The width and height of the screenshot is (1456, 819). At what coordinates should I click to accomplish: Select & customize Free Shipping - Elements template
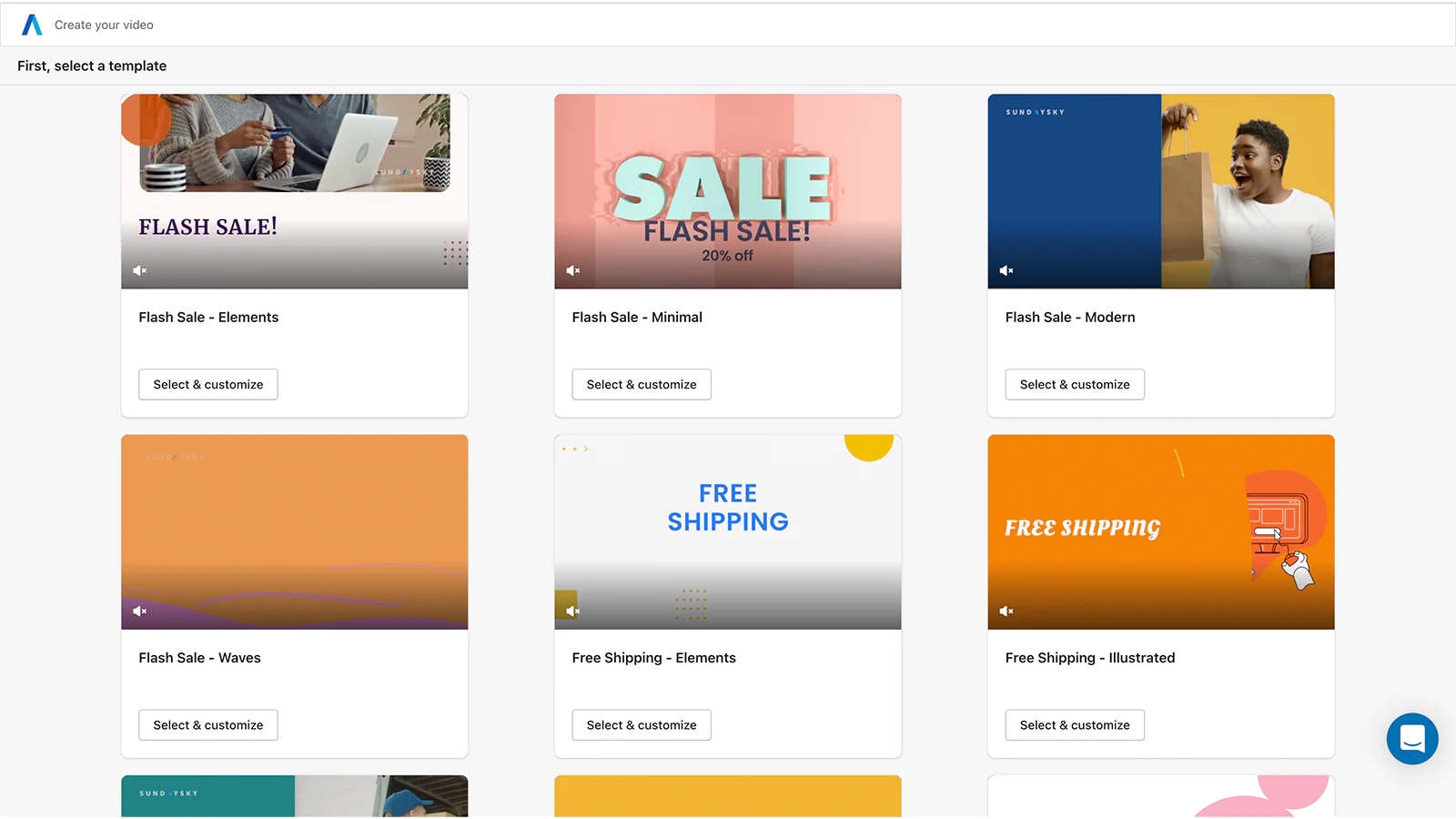click(642, 724)
